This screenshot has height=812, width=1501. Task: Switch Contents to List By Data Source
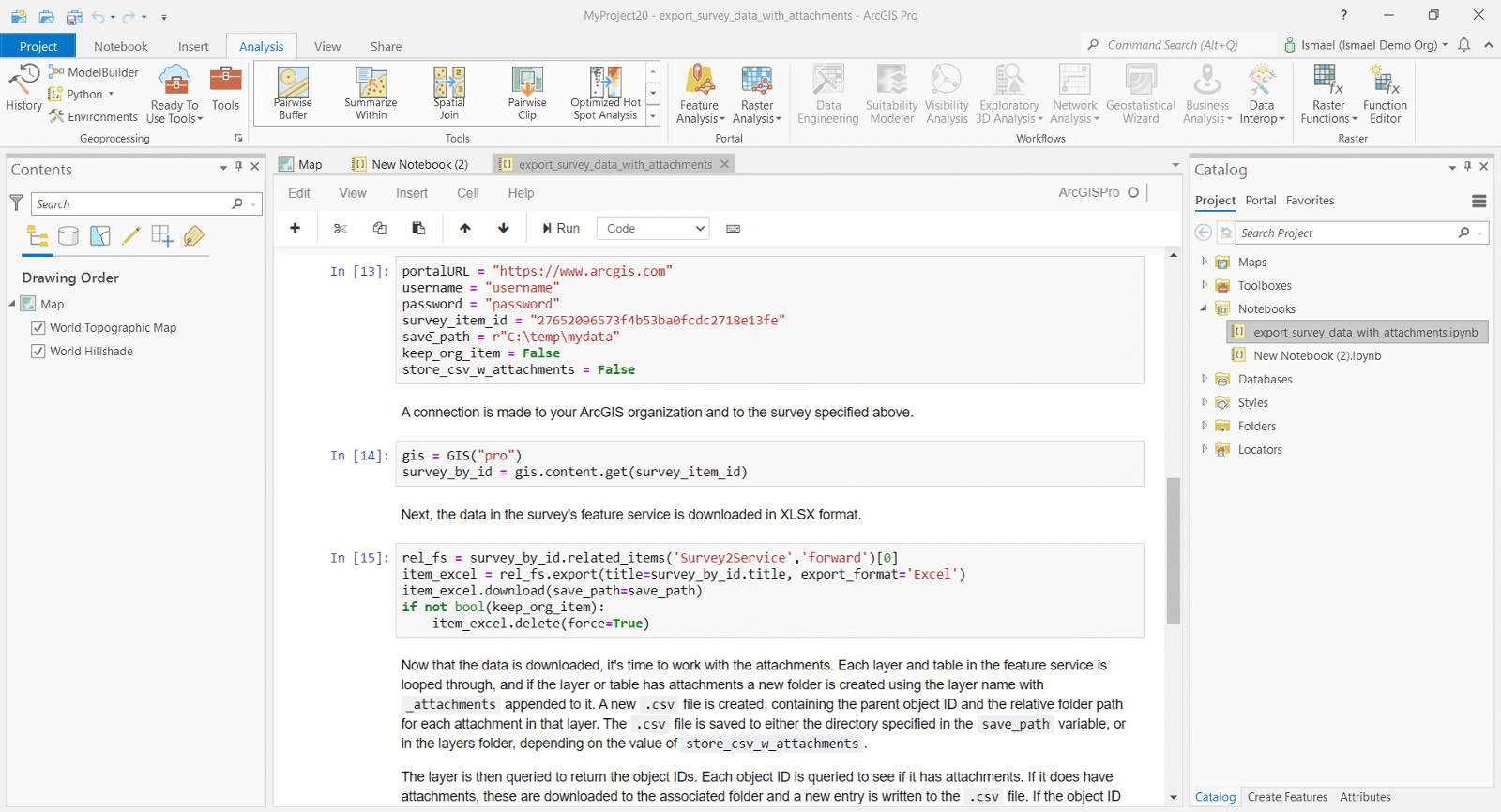pyautogui.click(x=68, y=236)
